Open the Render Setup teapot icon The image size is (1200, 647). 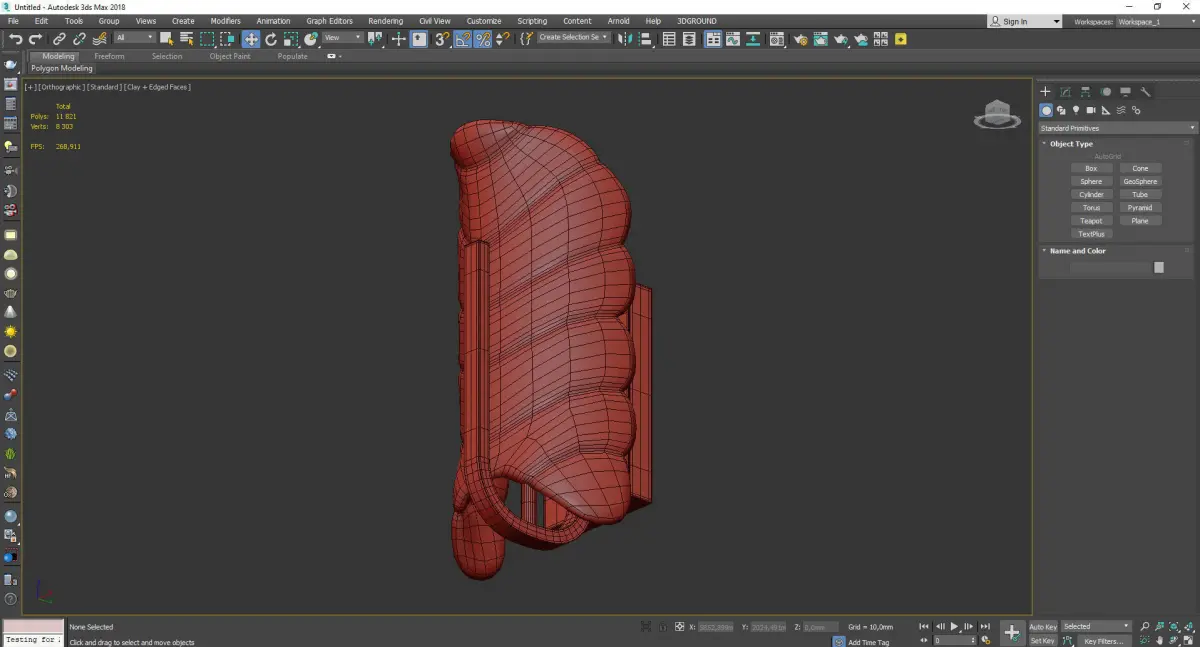[x=800, y=39]
